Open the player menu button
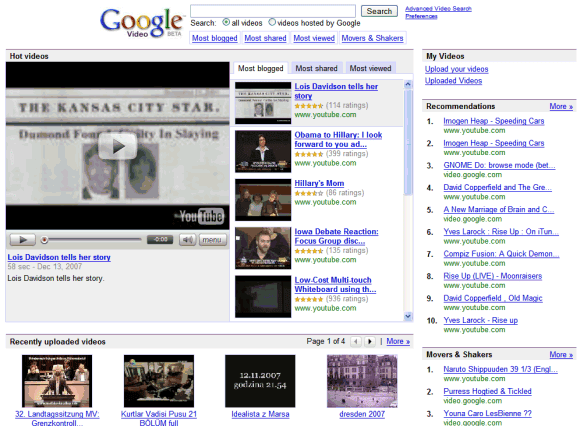The width and height of the screenshot is (580, 426). [213, 240]
